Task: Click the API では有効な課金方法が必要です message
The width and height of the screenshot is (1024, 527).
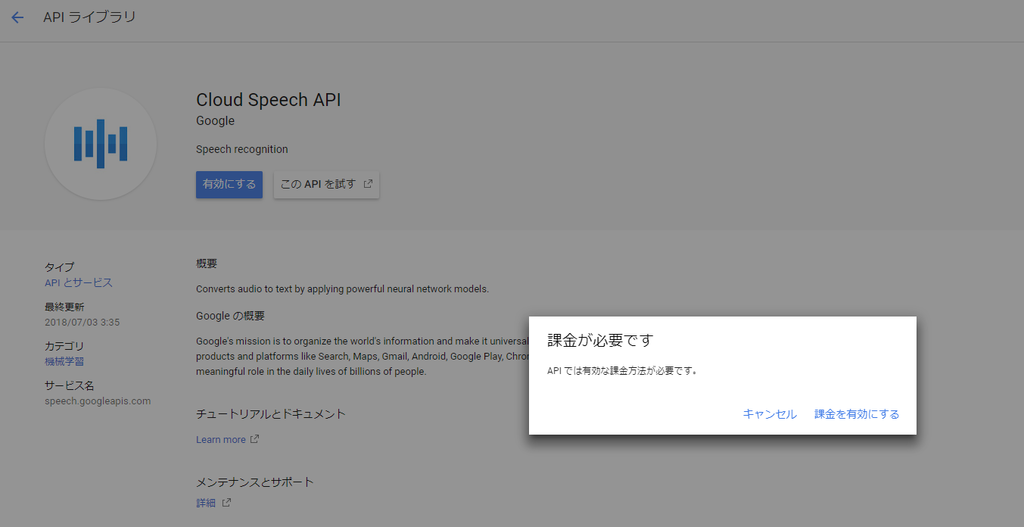Action: tap(622, 372)
